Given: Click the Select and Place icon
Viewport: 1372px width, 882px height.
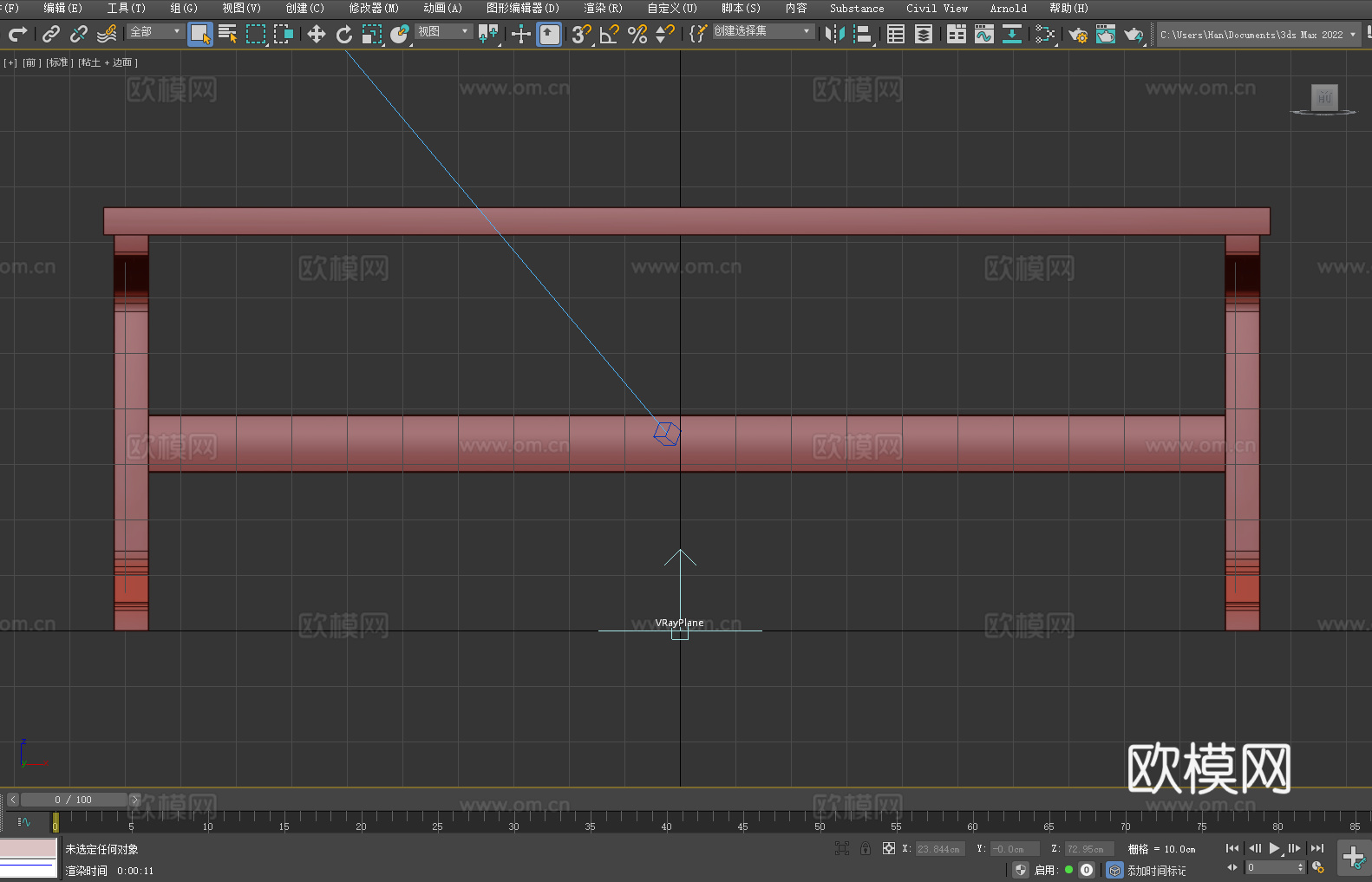Looking at the screenshot, I should coord(400,34).
